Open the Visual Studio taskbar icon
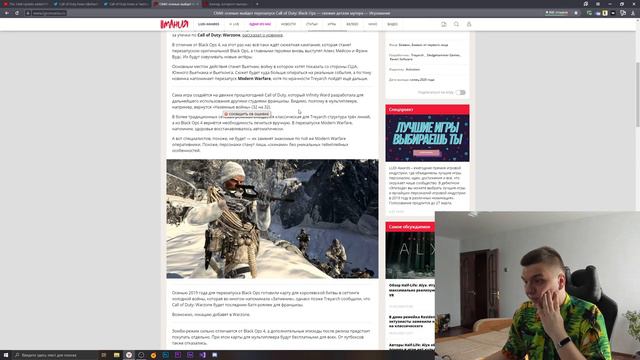 (x=202, y=355)
